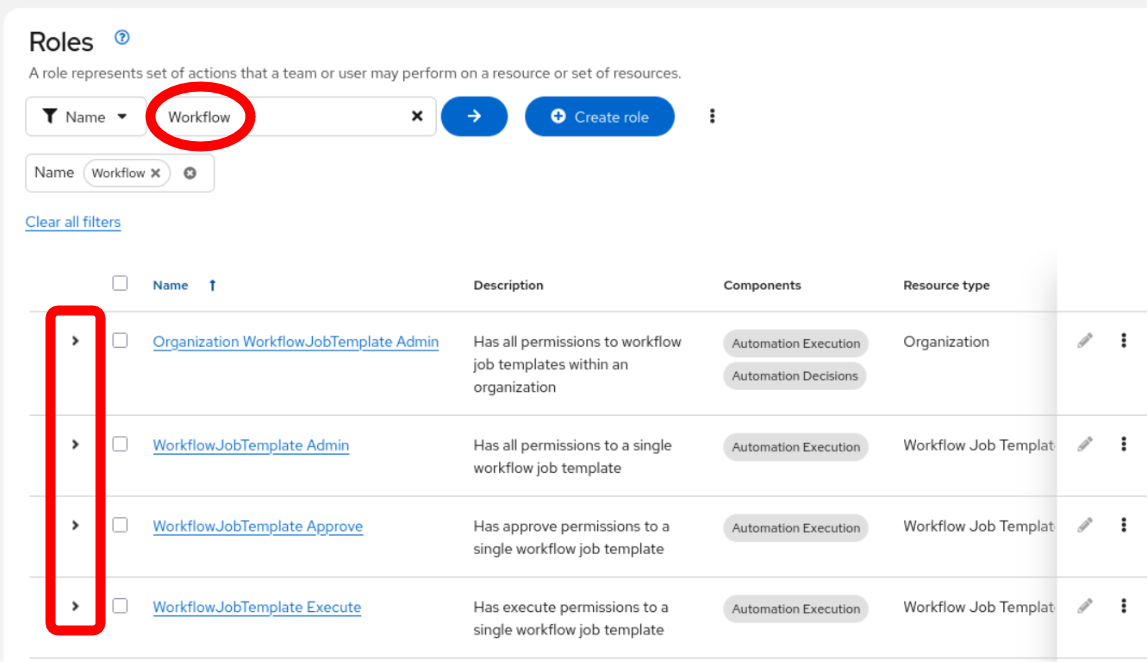The height and width of the screenshot is (662, 1148).
Task: Open the kebab menu for WorkflowJobTemplate Admin
Action: [1124, 445]
